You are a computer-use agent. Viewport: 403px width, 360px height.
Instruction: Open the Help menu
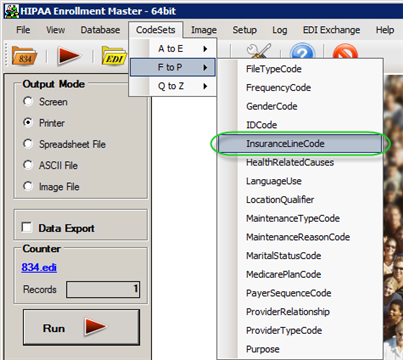(x=385, y=30)
